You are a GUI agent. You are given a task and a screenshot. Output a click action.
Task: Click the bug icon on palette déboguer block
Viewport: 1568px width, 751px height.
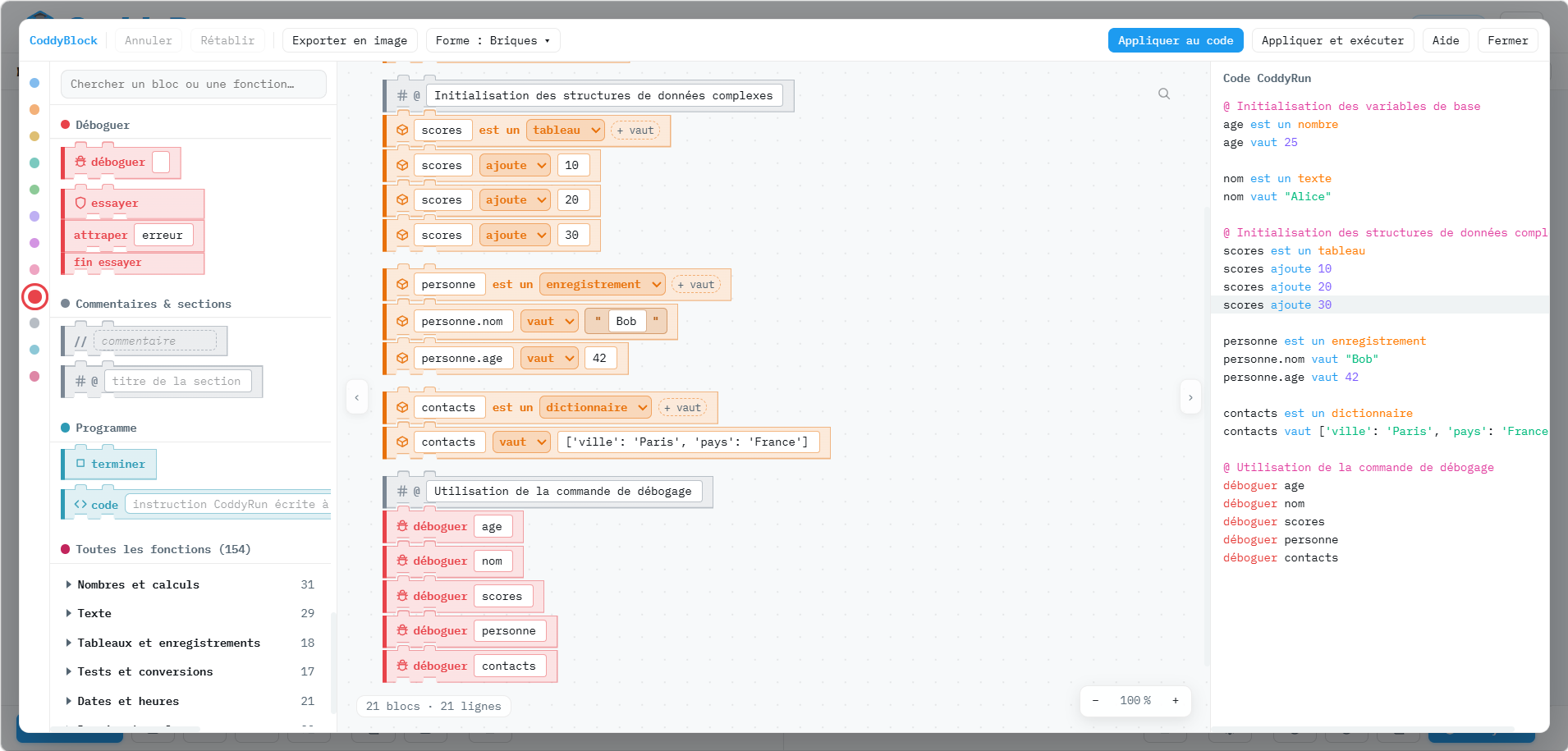80,162
